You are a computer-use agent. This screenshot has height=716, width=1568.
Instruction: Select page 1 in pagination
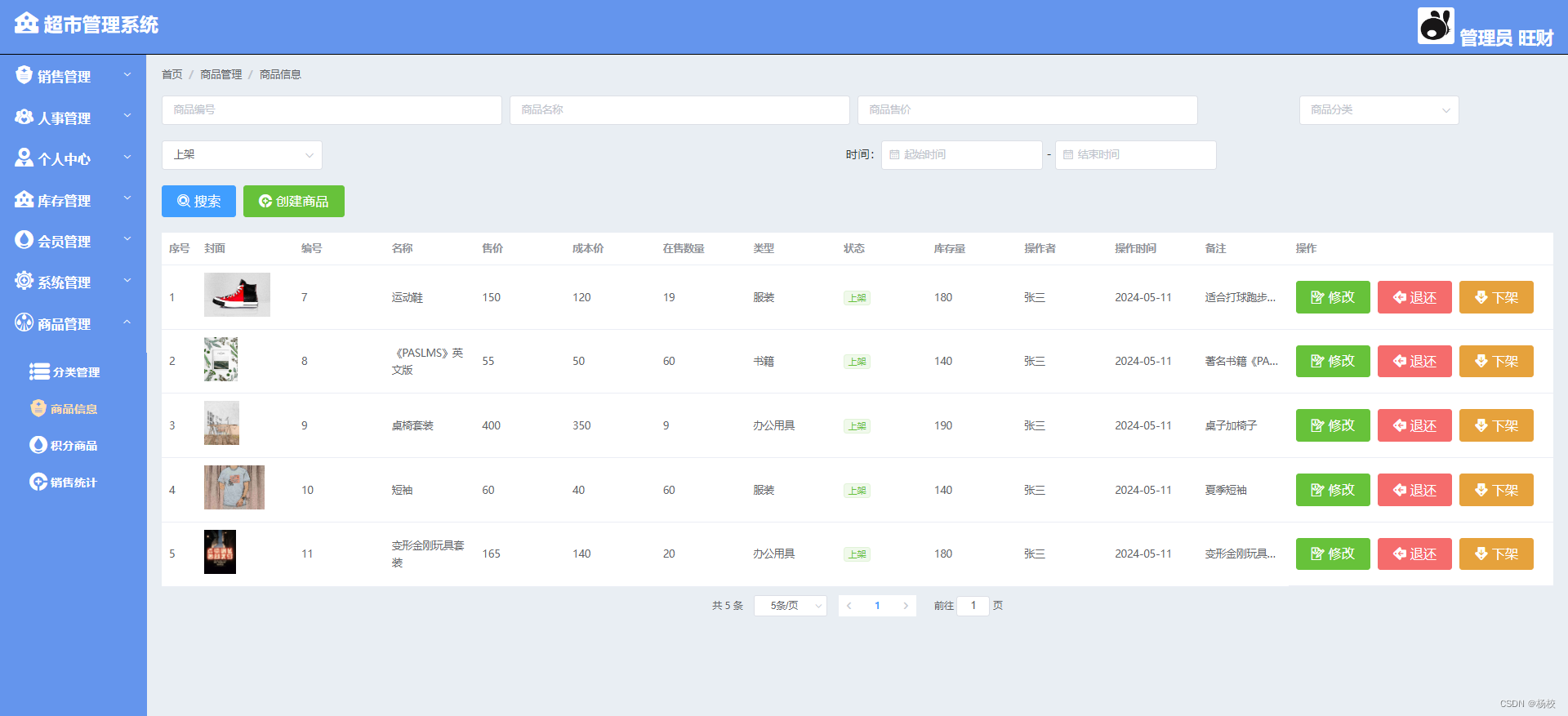point(877,606)
